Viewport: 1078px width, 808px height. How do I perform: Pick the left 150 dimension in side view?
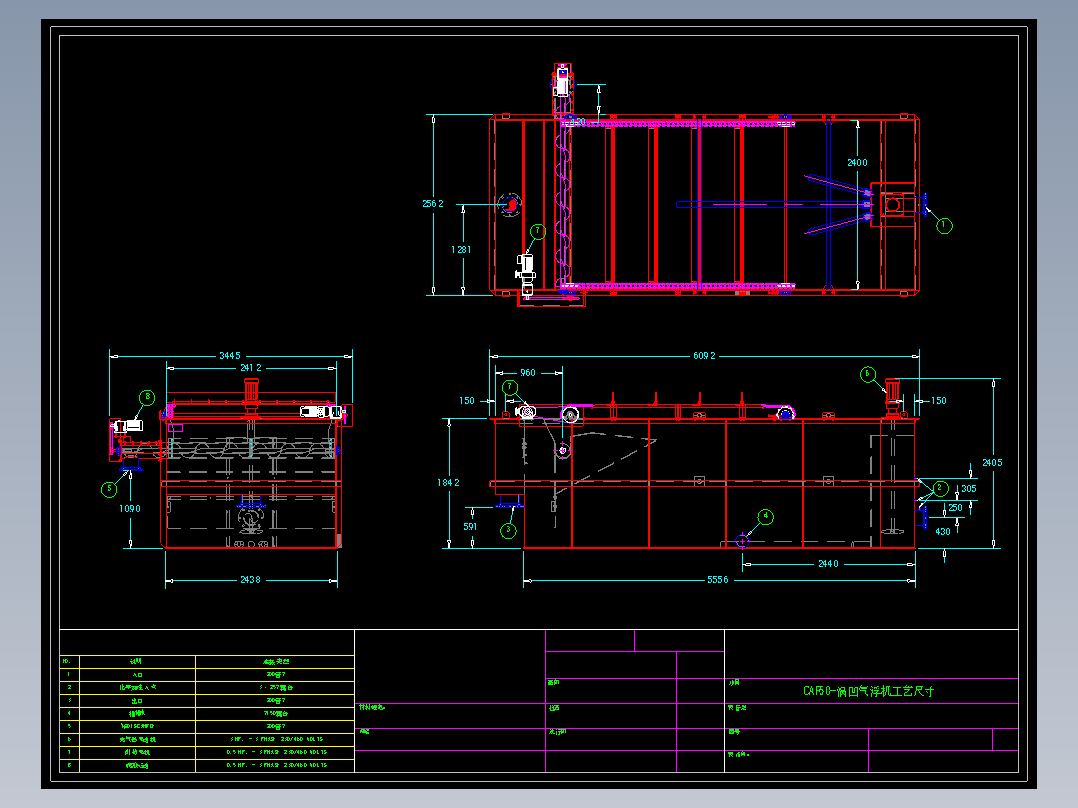click(467, 400)
